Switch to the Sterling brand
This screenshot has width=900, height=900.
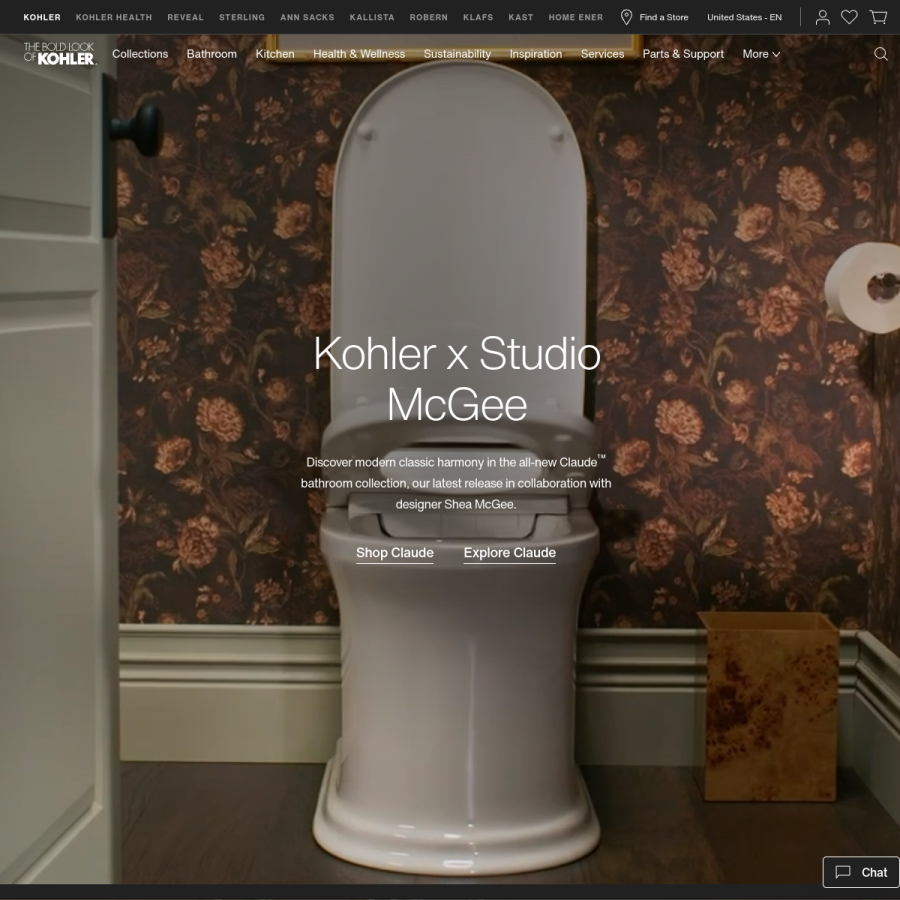pyautogui.click(x=242, y=17)
